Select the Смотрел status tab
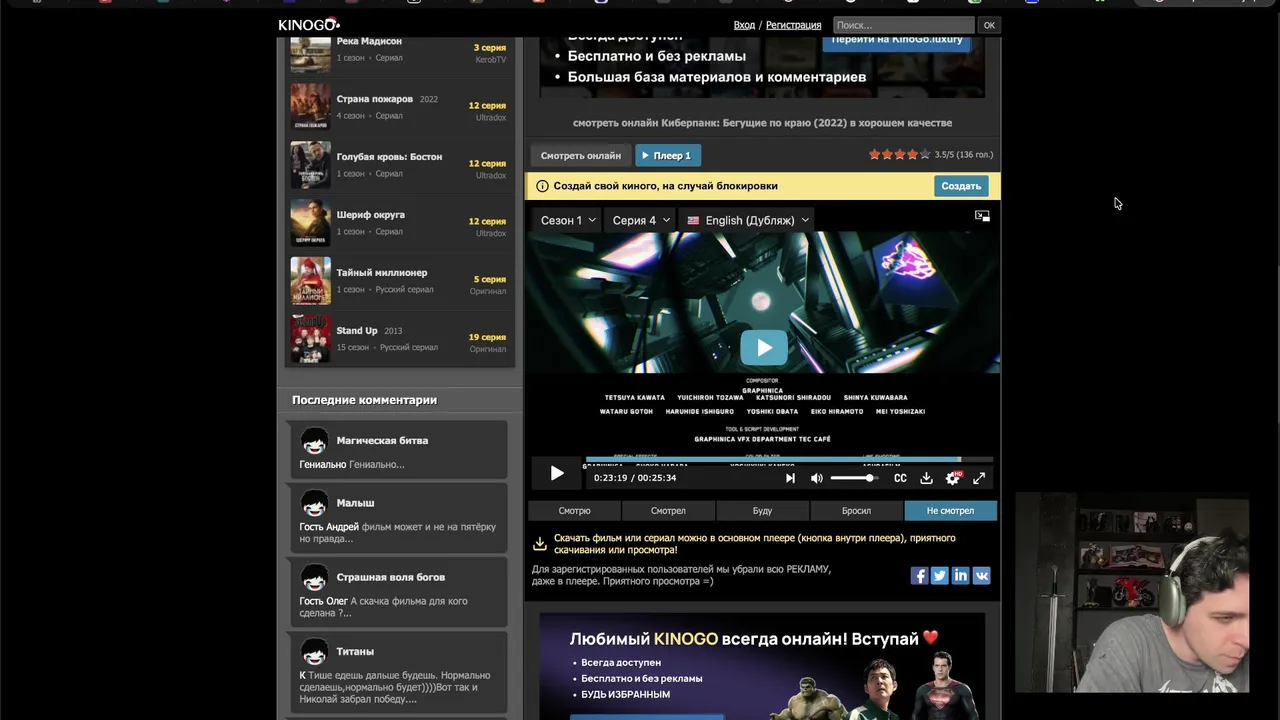The height and width of the screenshot is (720, 1280). coord(668,511)
